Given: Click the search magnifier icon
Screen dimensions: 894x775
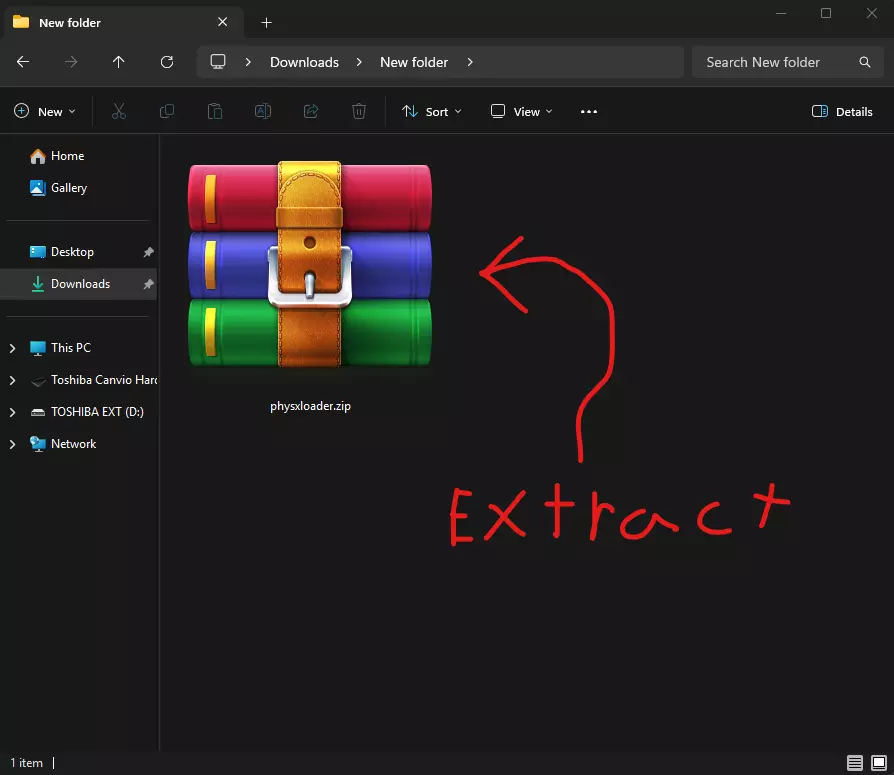Looking at the screenshot, I should [x=864, y=62].
